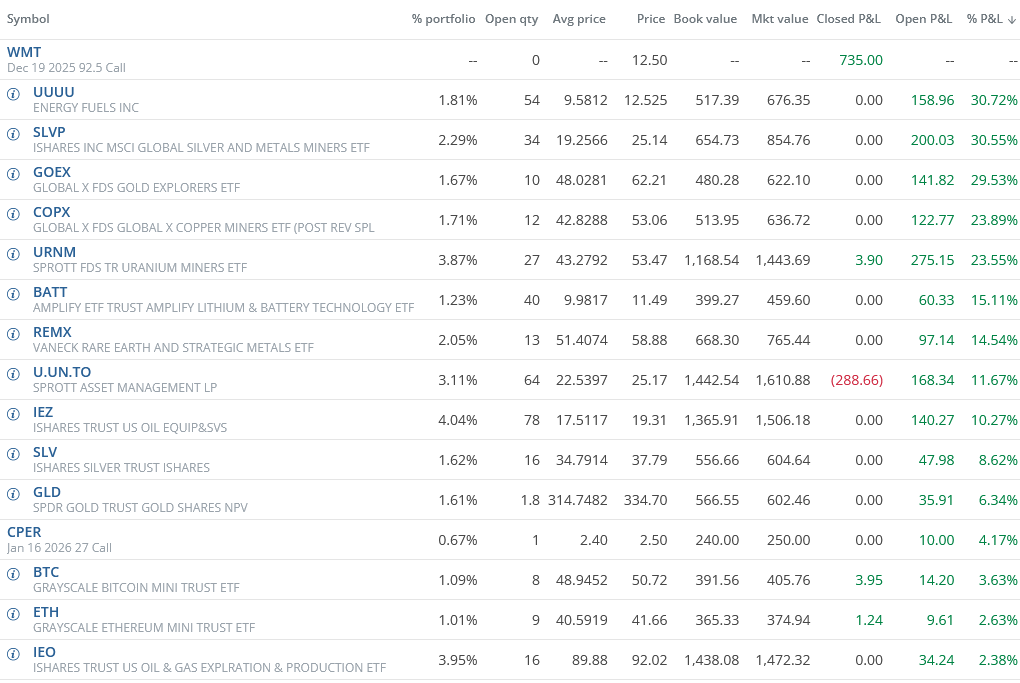This screenshot has width=1020, height=683.
Task: Select GOEX book value 480.28
Action: click(717, 180)
